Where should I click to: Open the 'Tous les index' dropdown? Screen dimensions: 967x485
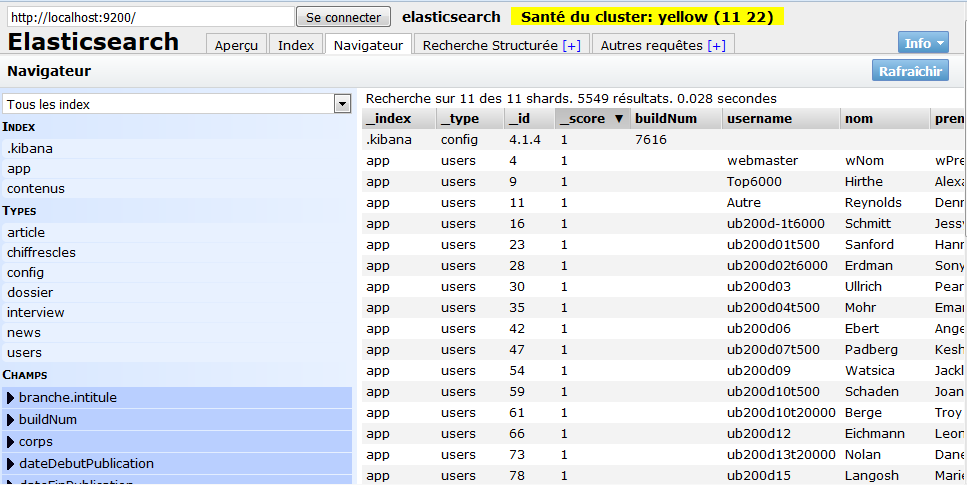[342, 104]
